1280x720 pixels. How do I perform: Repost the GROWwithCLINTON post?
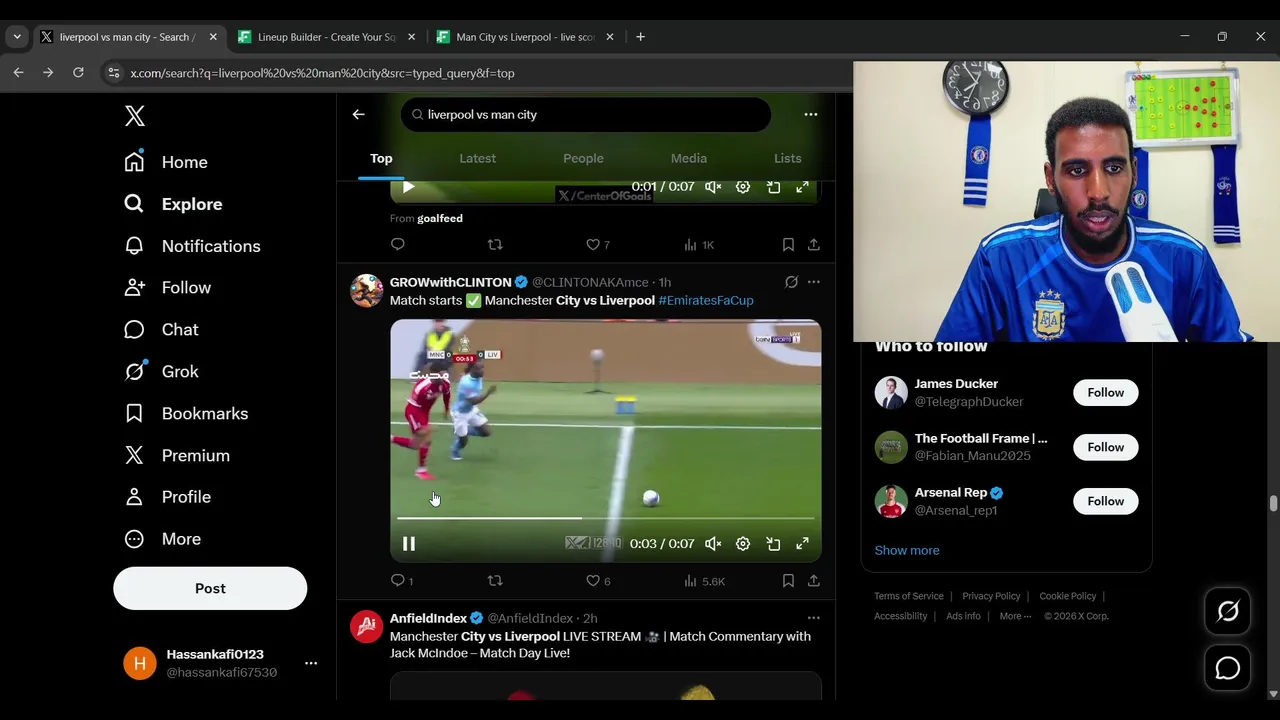pos(494,581)
